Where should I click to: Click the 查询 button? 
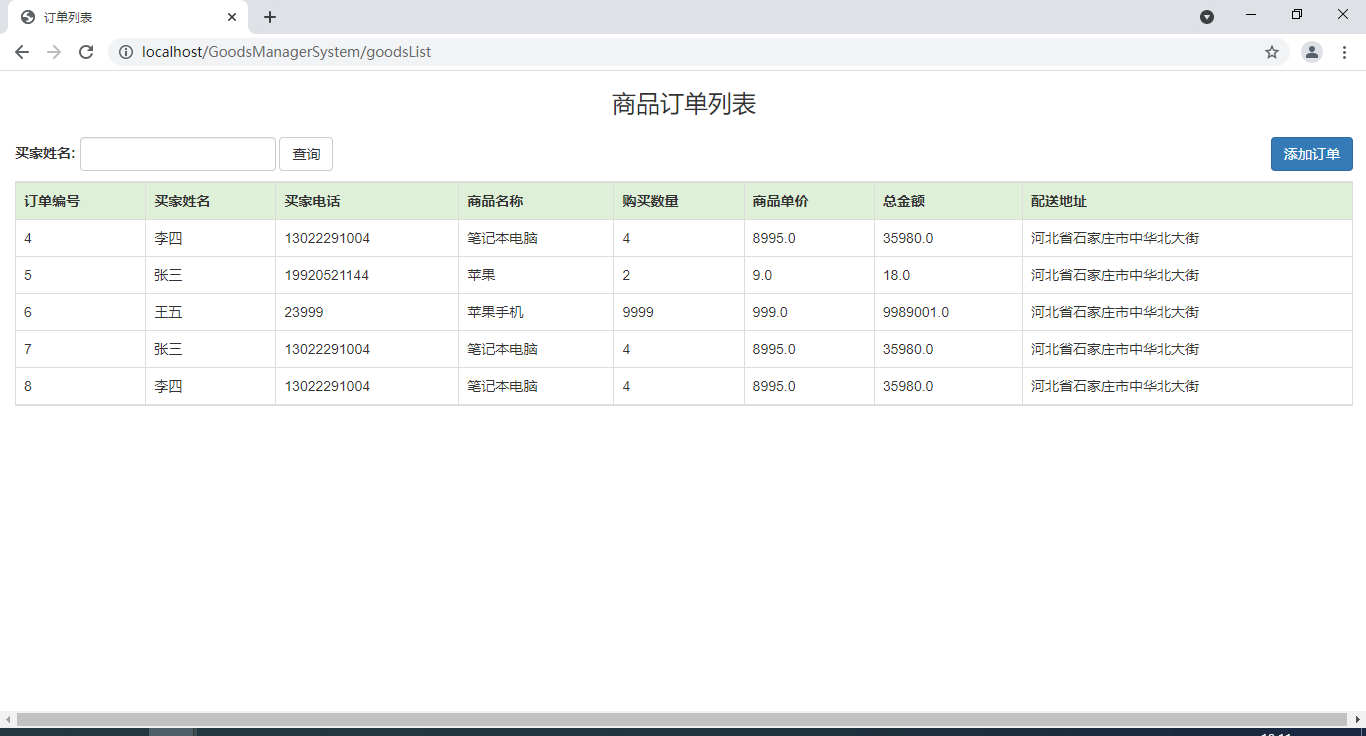306,154
